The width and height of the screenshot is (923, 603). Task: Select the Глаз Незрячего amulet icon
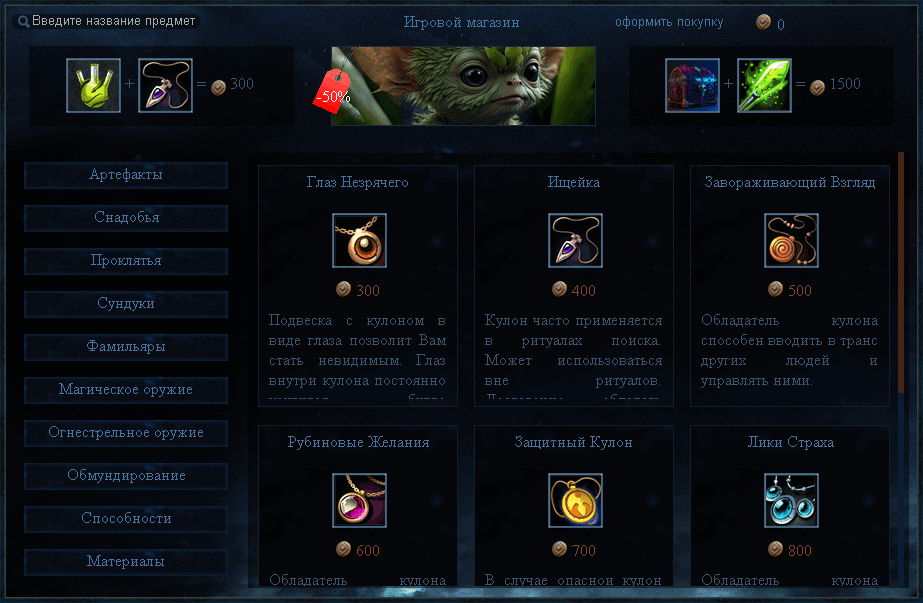tap(359, 240)
